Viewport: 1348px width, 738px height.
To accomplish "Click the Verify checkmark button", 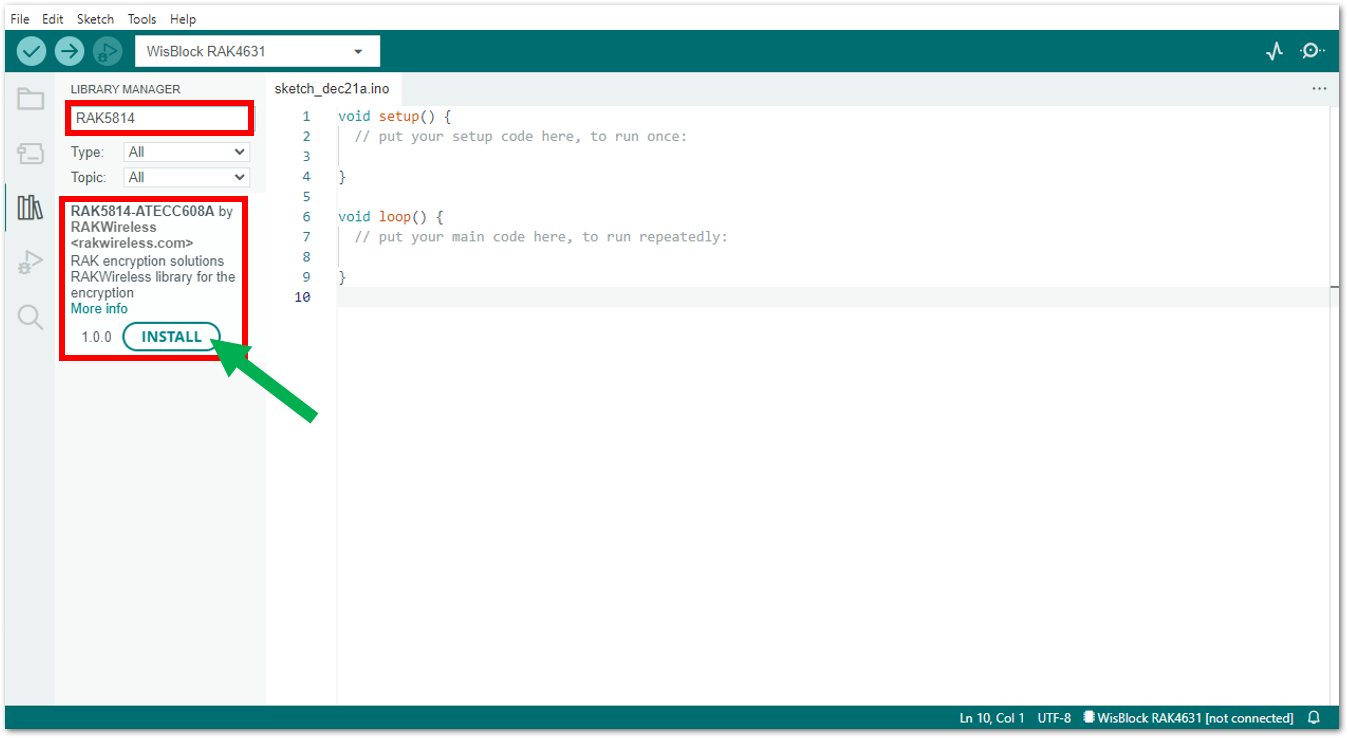I will [x=32, y=51].
